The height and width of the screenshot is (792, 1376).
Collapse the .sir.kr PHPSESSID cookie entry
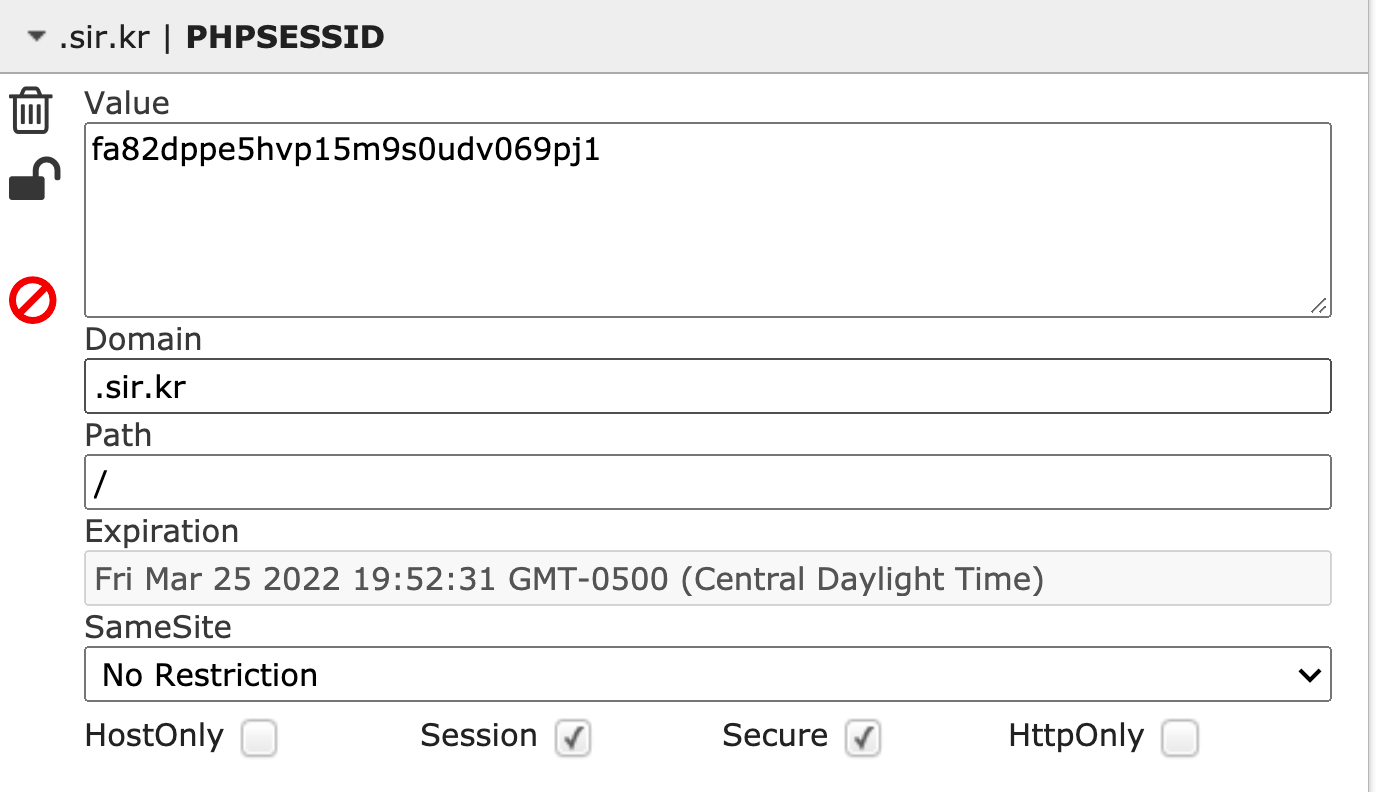37,37
